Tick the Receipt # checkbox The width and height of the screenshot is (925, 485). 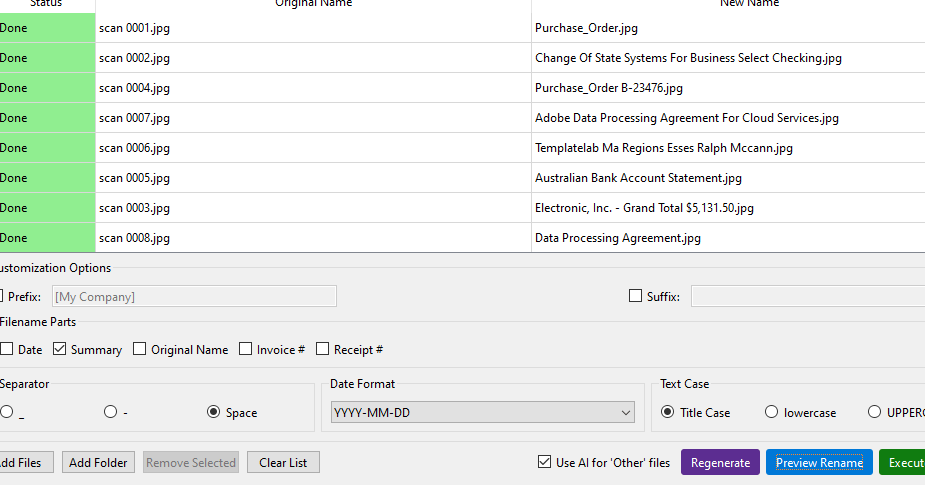click(x=323, y=349)
